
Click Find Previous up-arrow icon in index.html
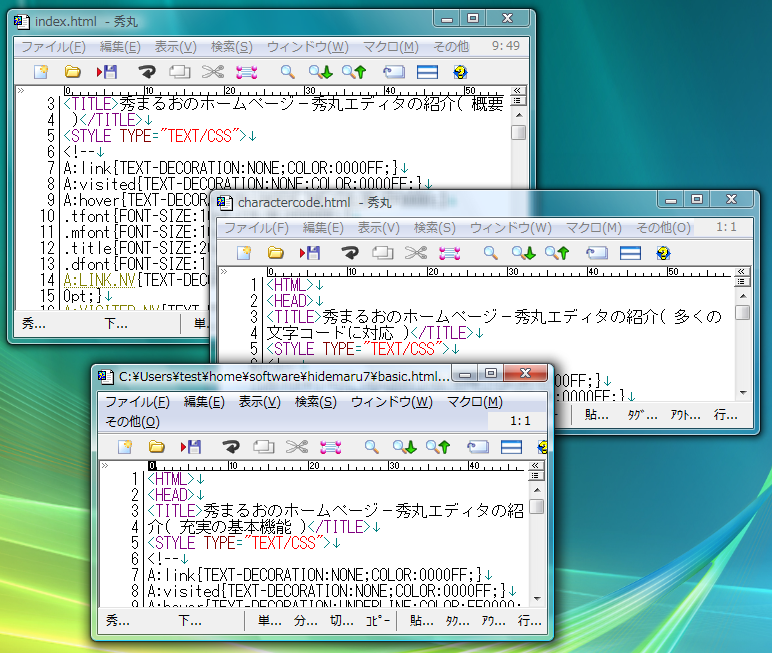click(354, 72)
